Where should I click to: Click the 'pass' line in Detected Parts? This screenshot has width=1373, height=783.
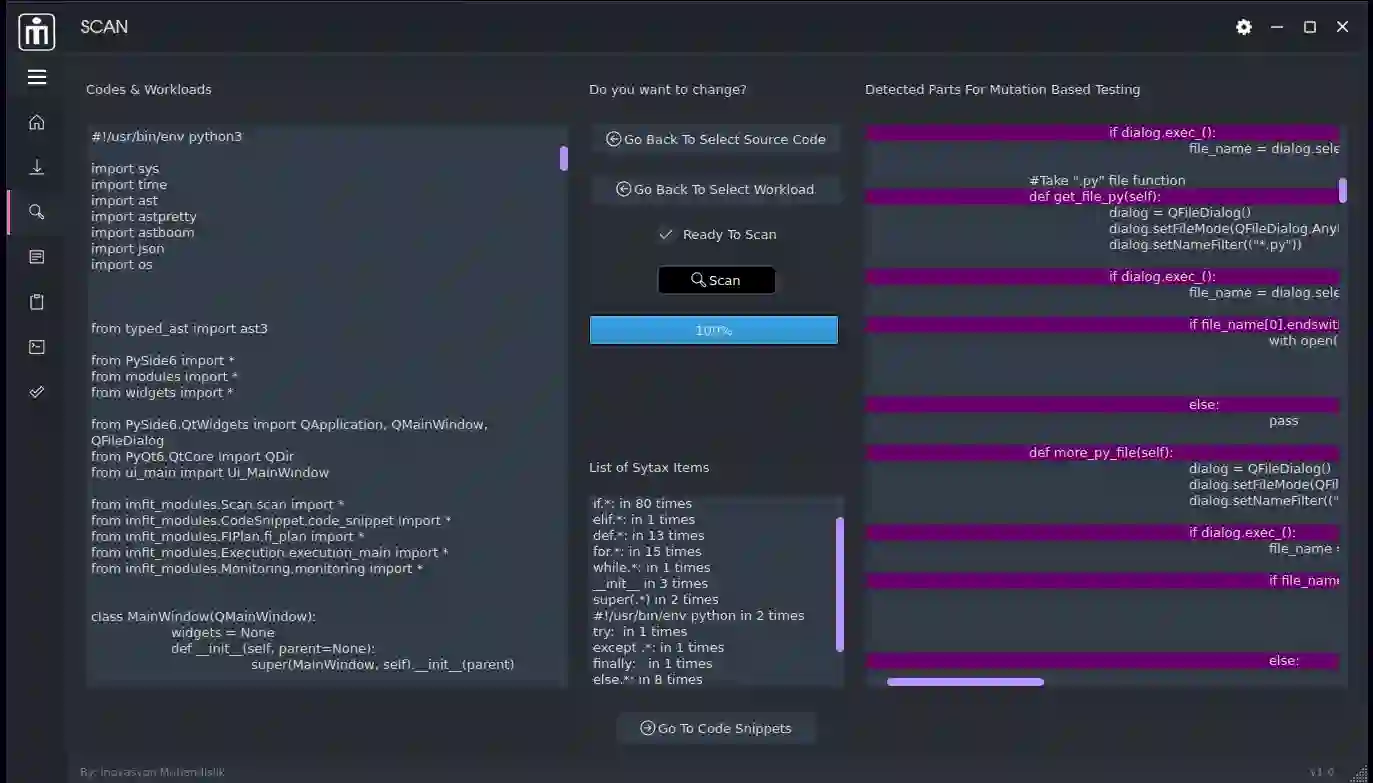point(1283,420)
